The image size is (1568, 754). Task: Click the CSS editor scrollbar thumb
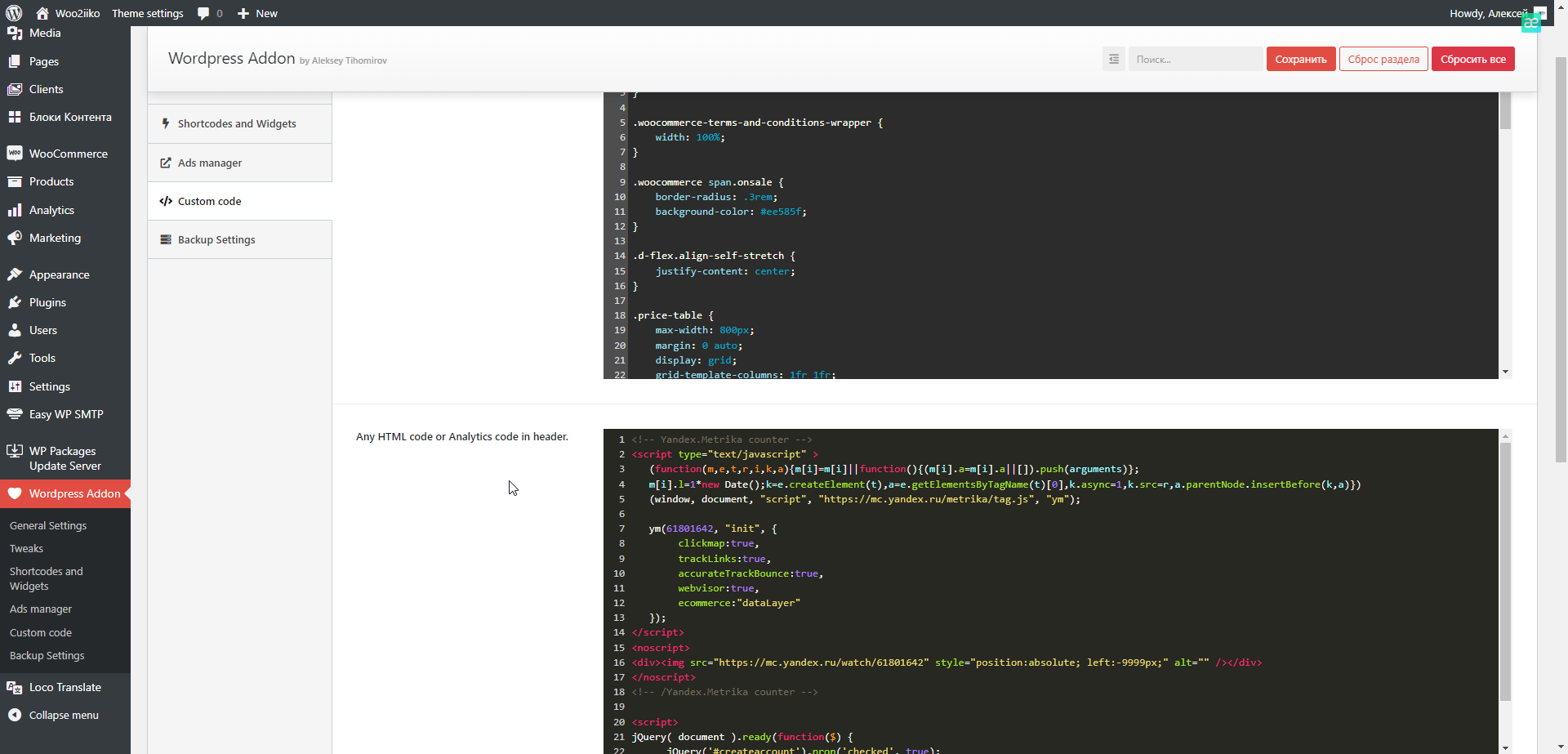tap(1505, 110)
